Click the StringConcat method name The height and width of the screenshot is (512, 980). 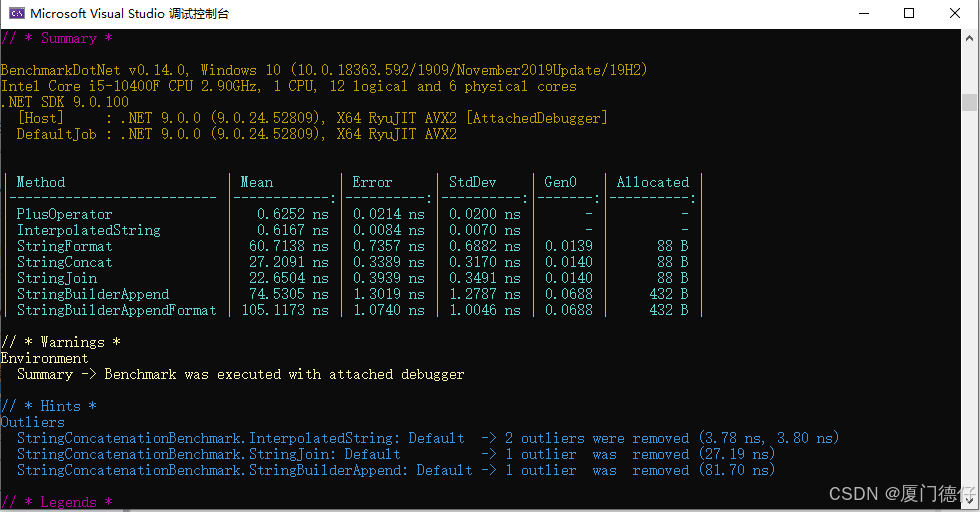64,262
